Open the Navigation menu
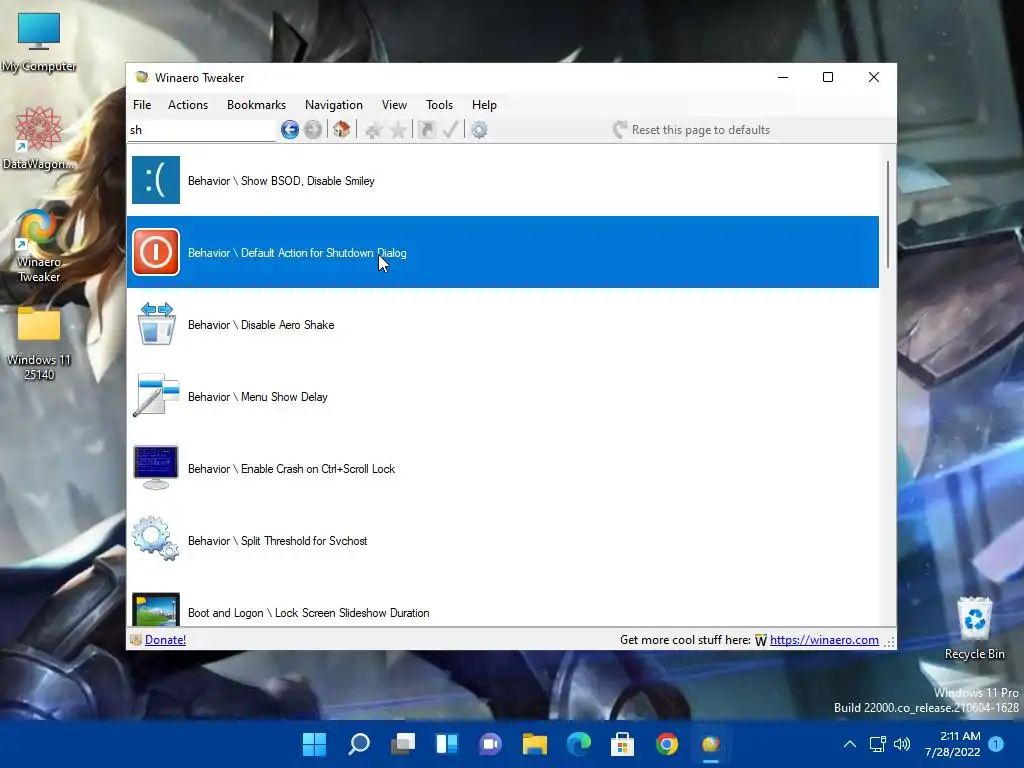The height and width of the screenshot is (768, 1024). [x=334, y=104]
